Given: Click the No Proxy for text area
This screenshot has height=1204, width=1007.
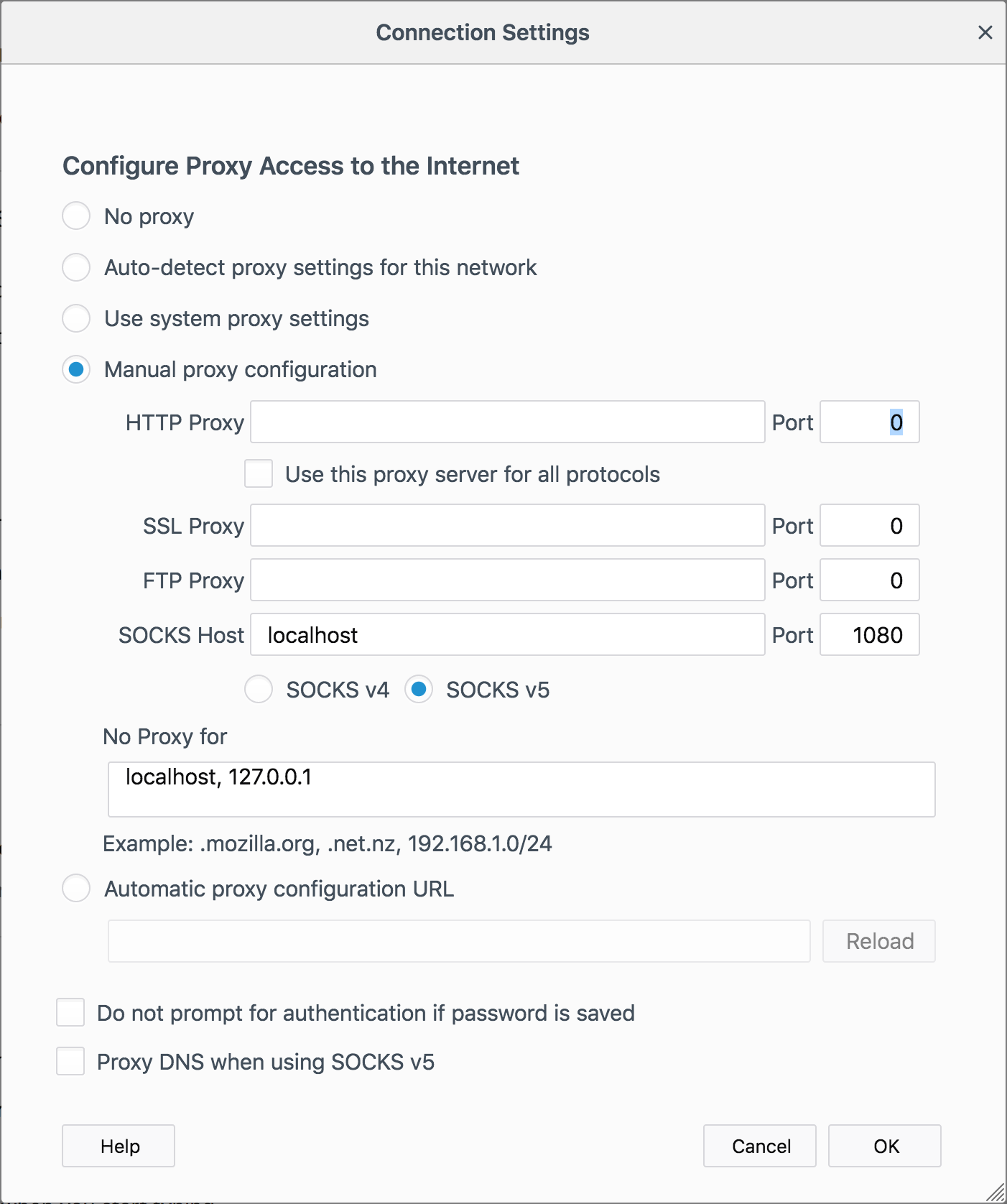Looking at the screenshot, I should pyautogui.click(x=521, y=789).
